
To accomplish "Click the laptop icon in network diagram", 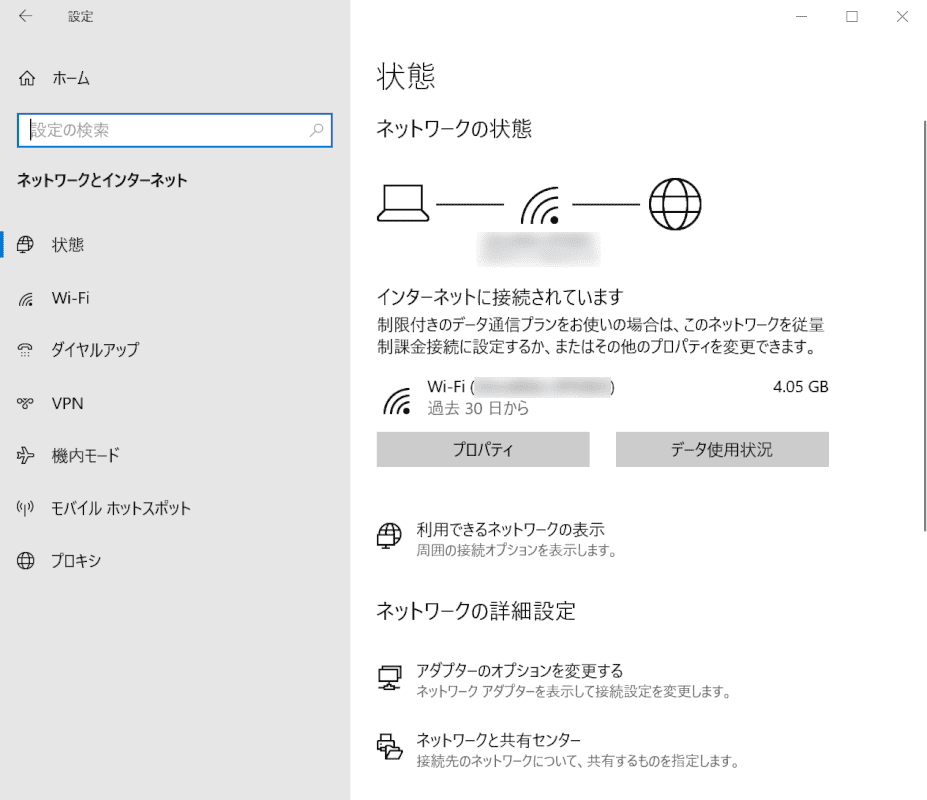I will pos(403,203).
